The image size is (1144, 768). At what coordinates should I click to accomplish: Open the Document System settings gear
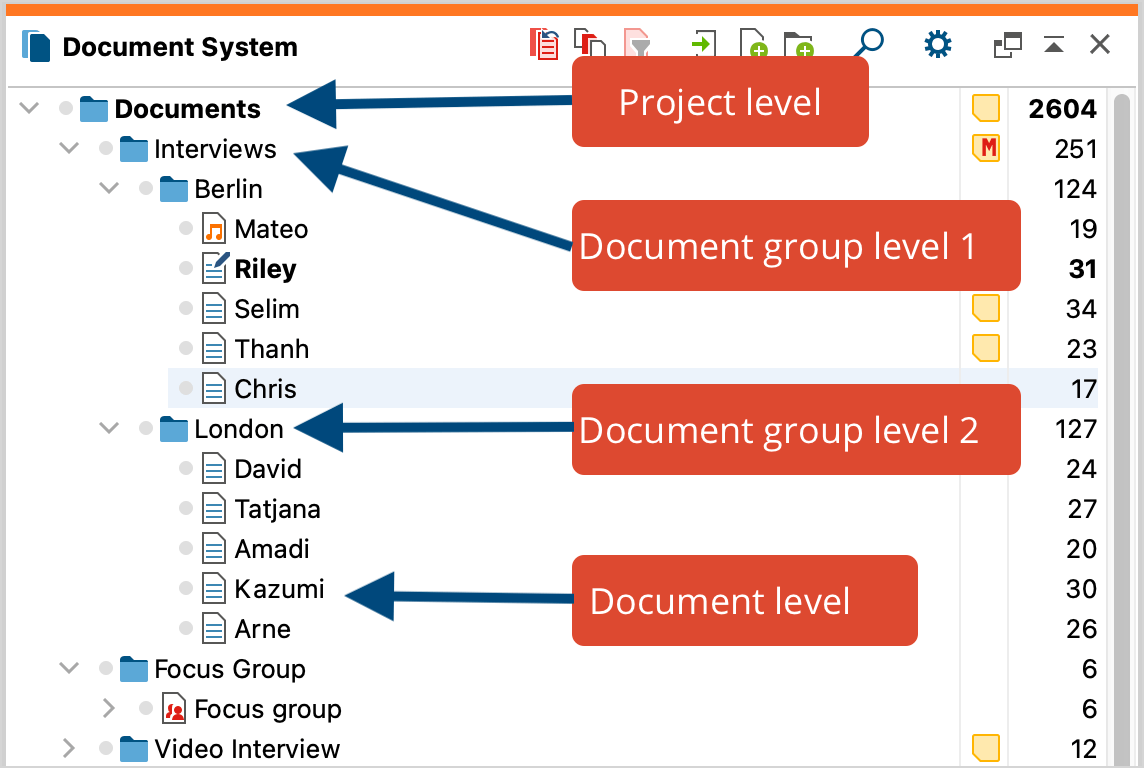click(x=937, y=44)
